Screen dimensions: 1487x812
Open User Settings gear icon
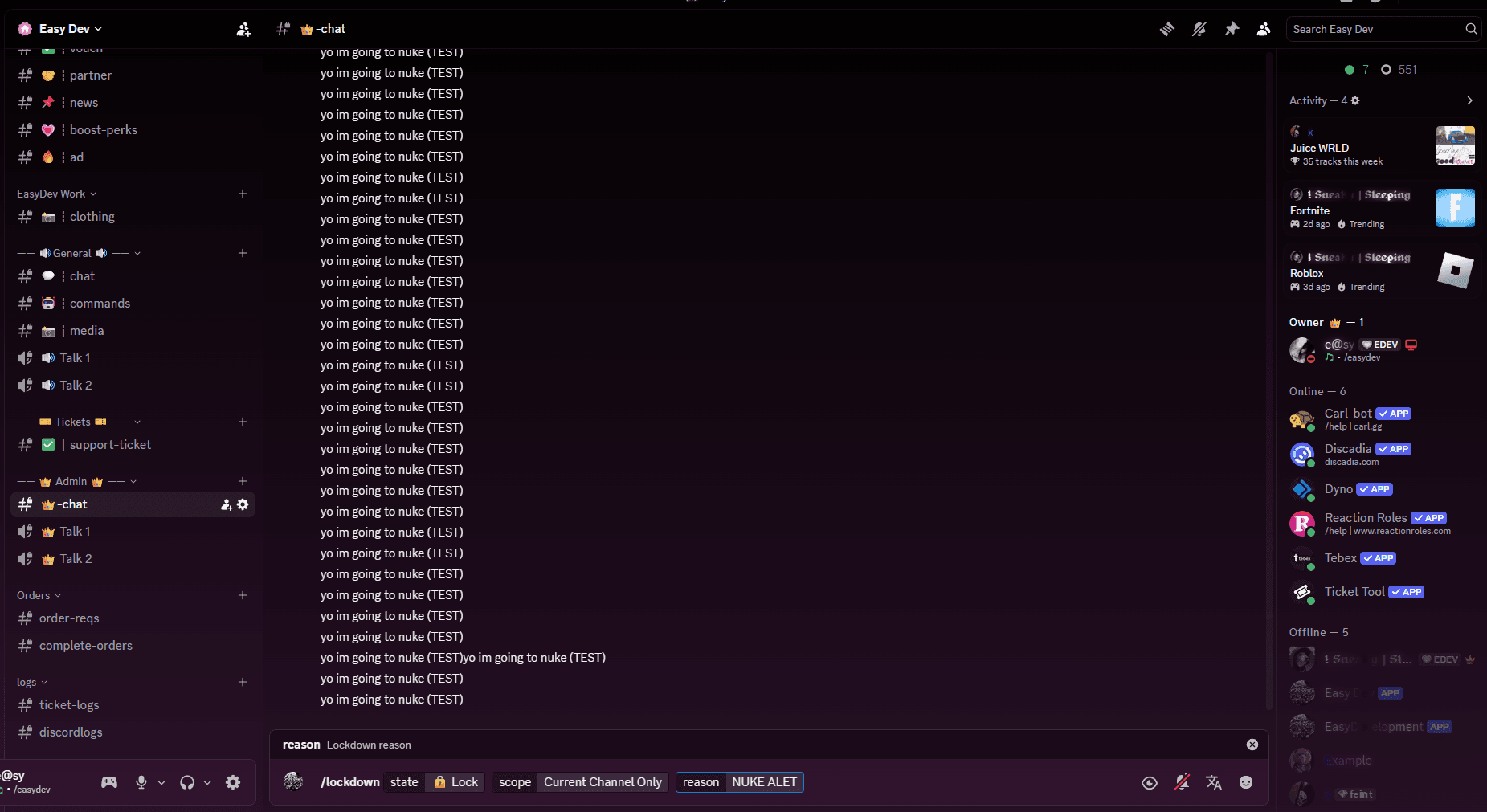point(233,782)
